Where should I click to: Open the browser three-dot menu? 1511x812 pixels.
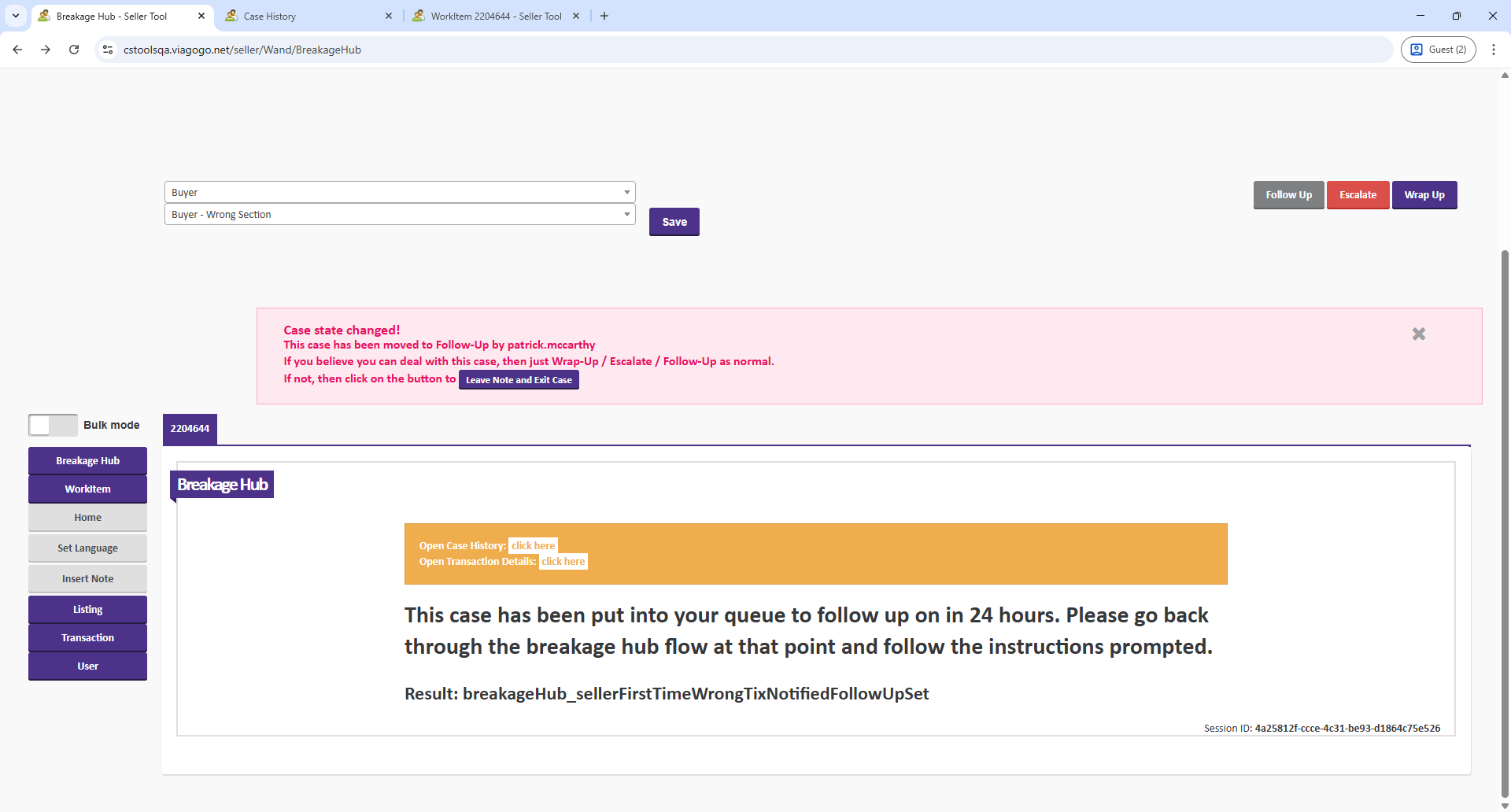[1493, 50]
